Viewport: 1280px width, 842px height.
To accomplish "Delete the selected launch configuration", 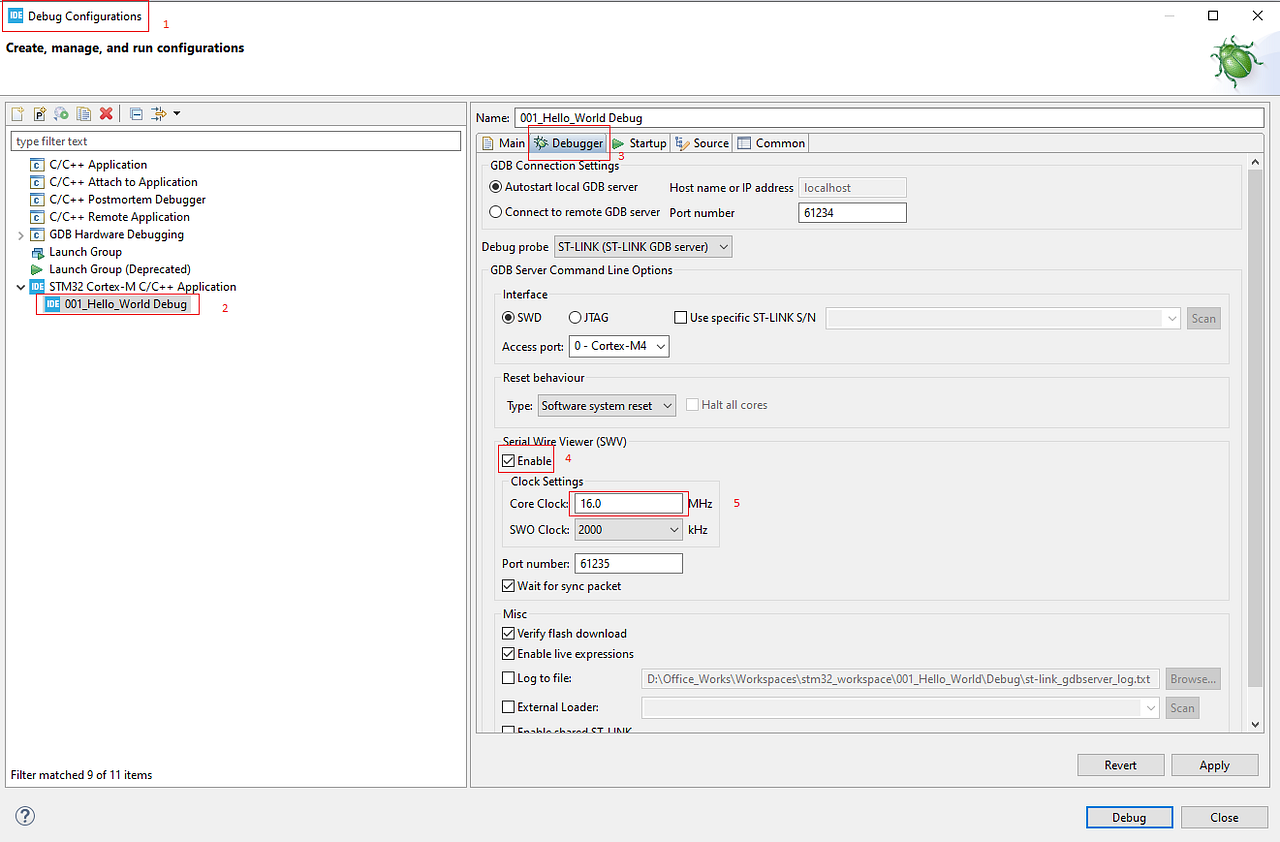I will [x=106, y=113].
